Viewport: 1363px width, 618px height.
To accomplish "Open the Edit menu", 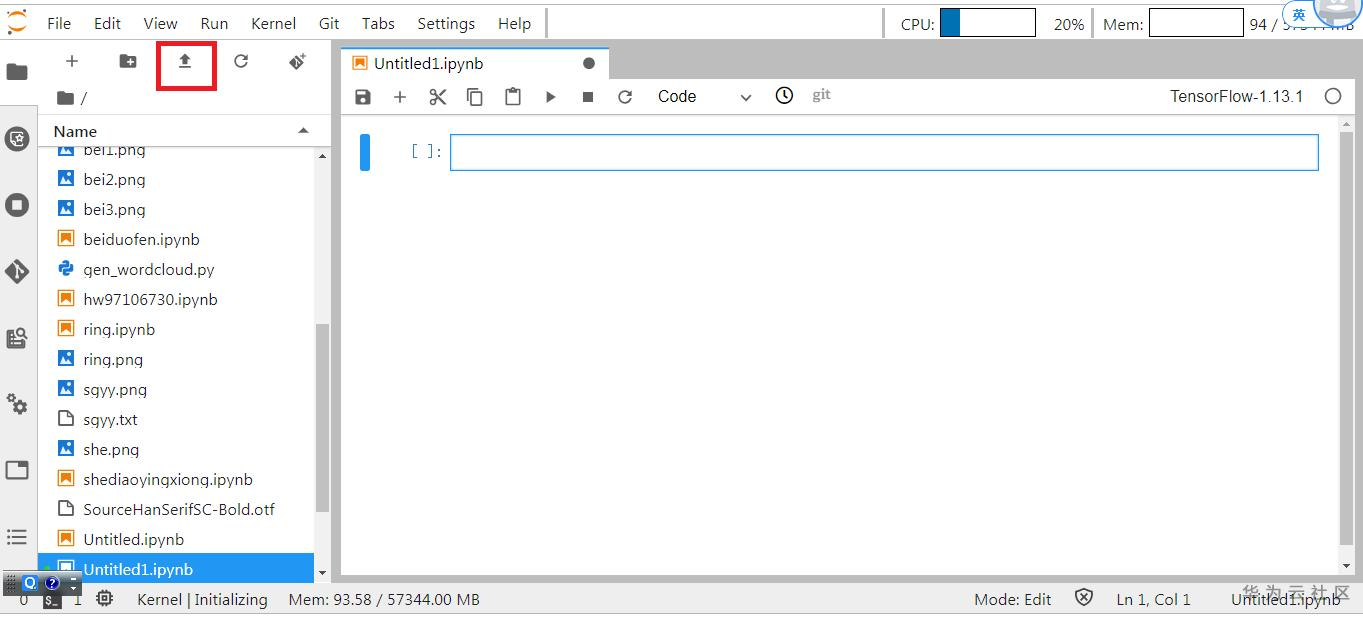I will [x=108, y=23].
